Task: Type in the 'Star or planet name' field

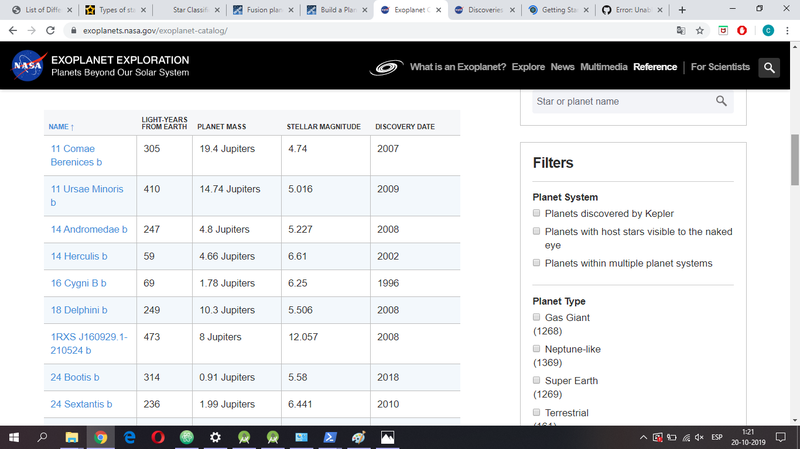Action: point(620,101)
